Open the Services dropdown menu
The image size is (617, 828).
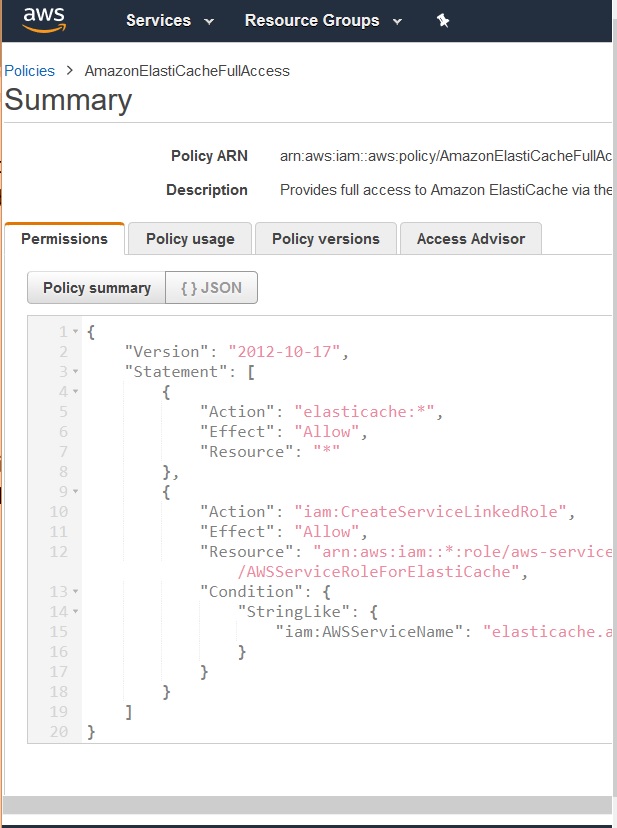169,21
